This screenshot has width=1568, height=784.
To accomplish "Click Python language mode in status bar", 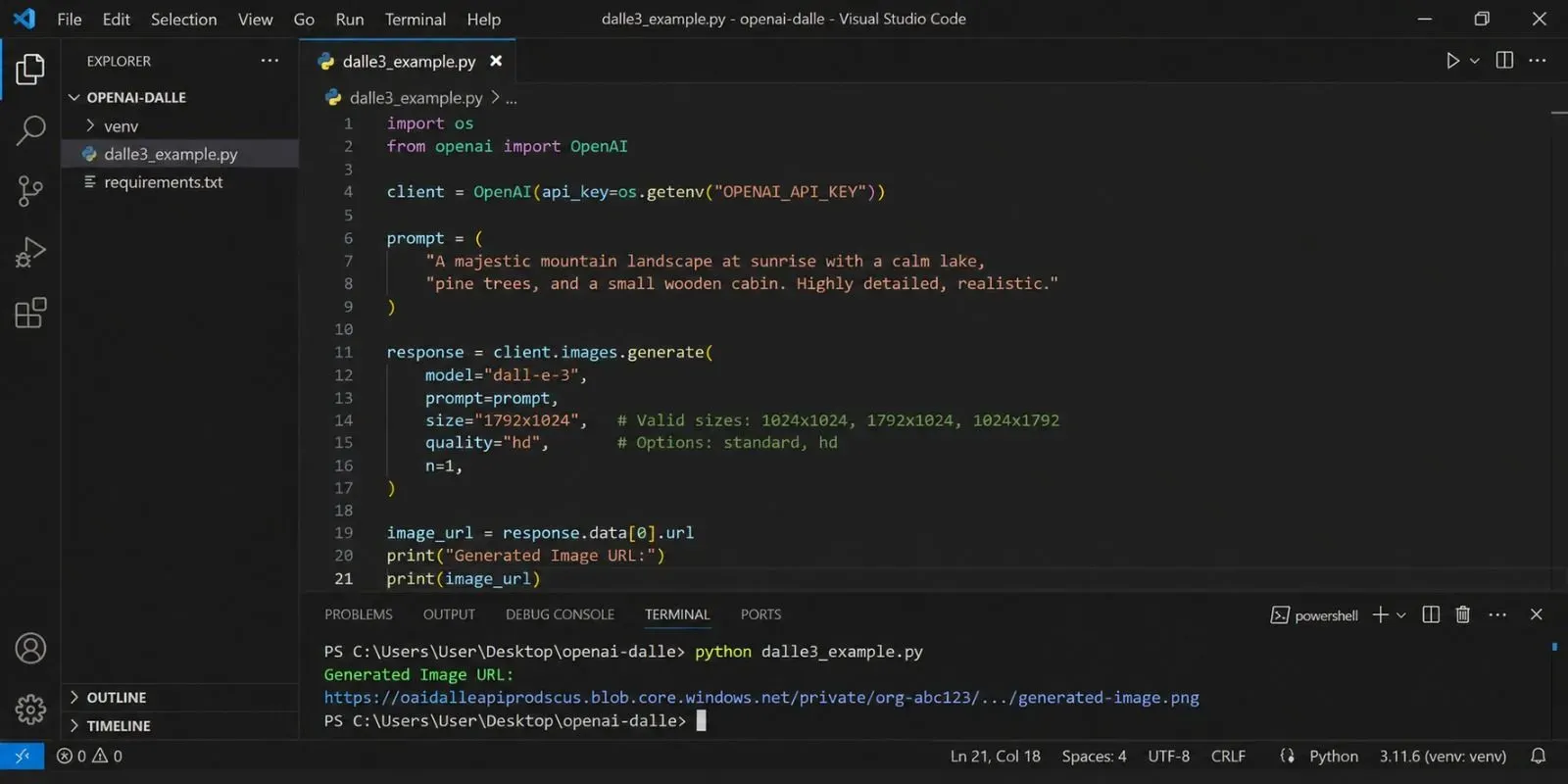I will (x=1334, y=756).
